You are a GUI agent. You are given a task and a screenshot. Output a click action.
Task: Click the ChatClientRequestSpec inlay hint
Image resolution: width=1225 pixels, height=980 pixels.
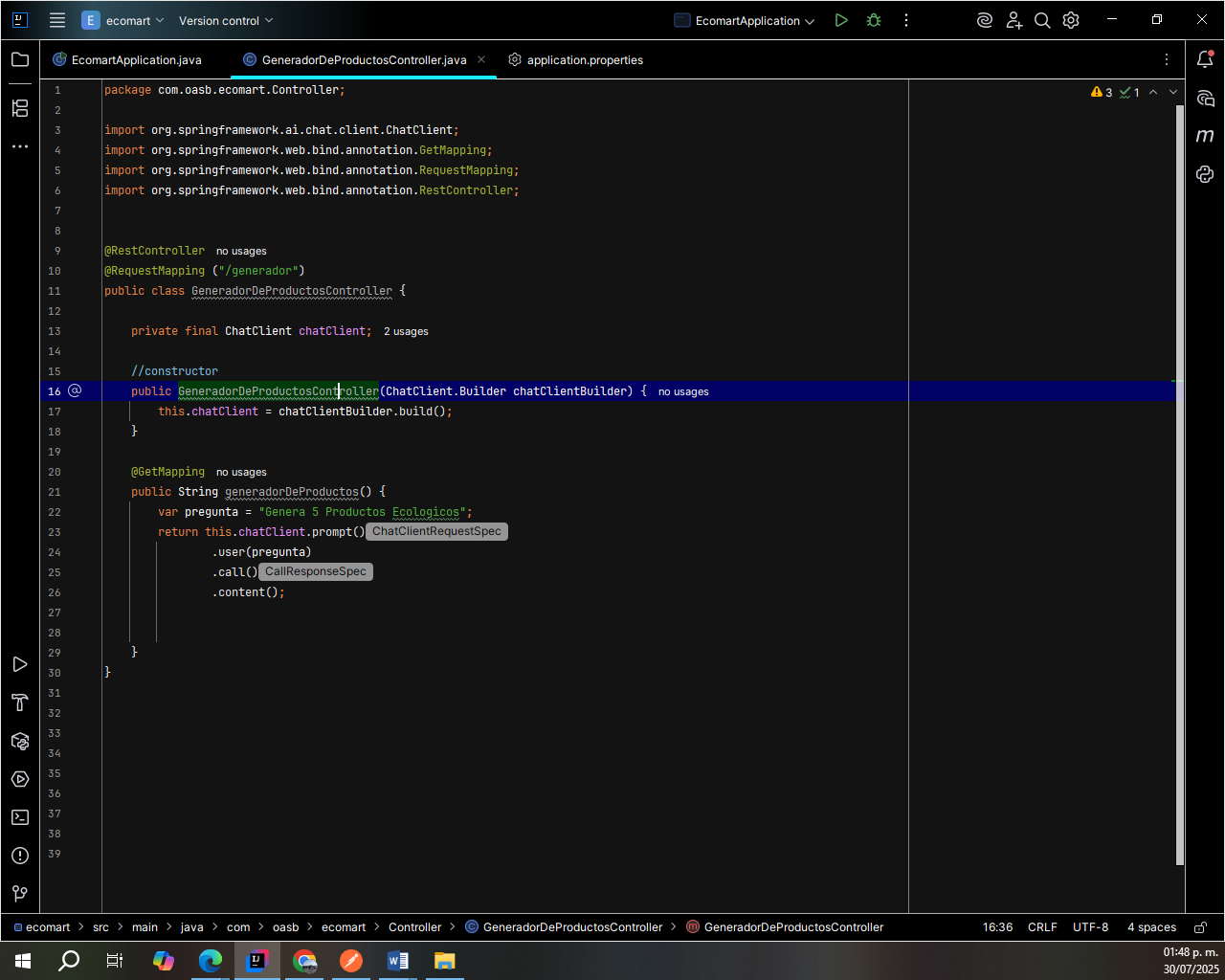(x=436, y=531)
